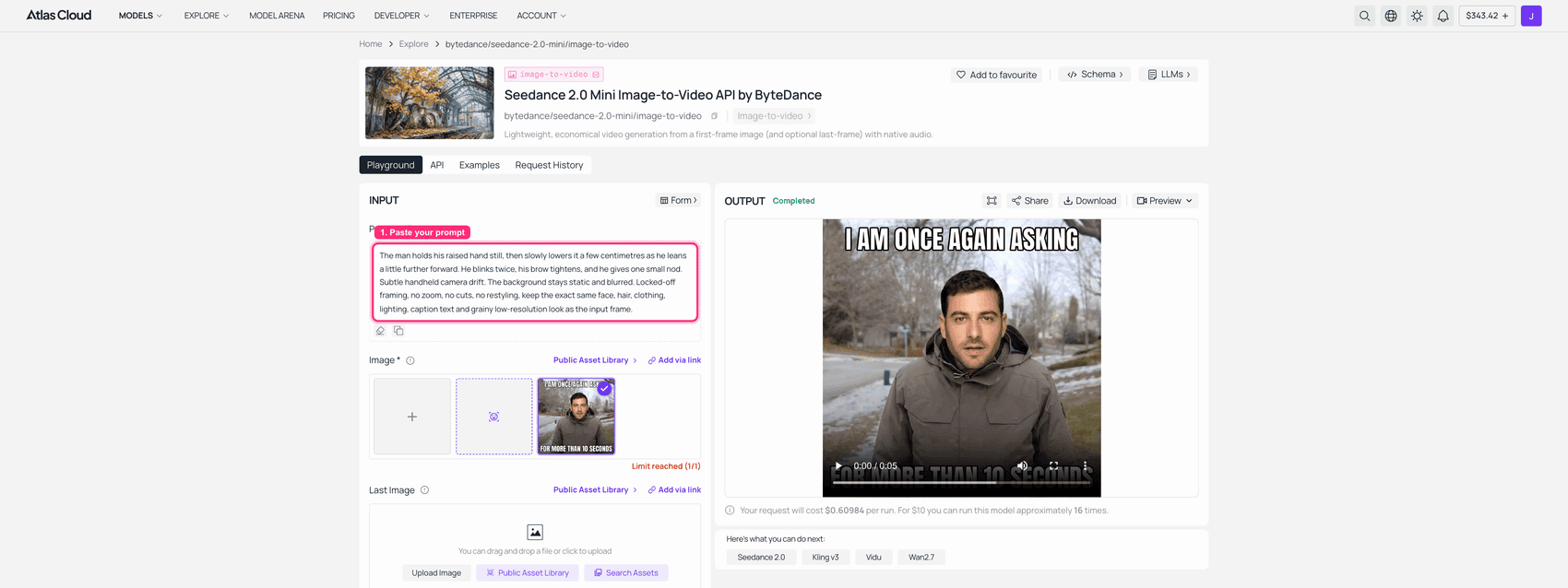Click the model cover thumbnail

pyautogui.click(x=430, y=103)
